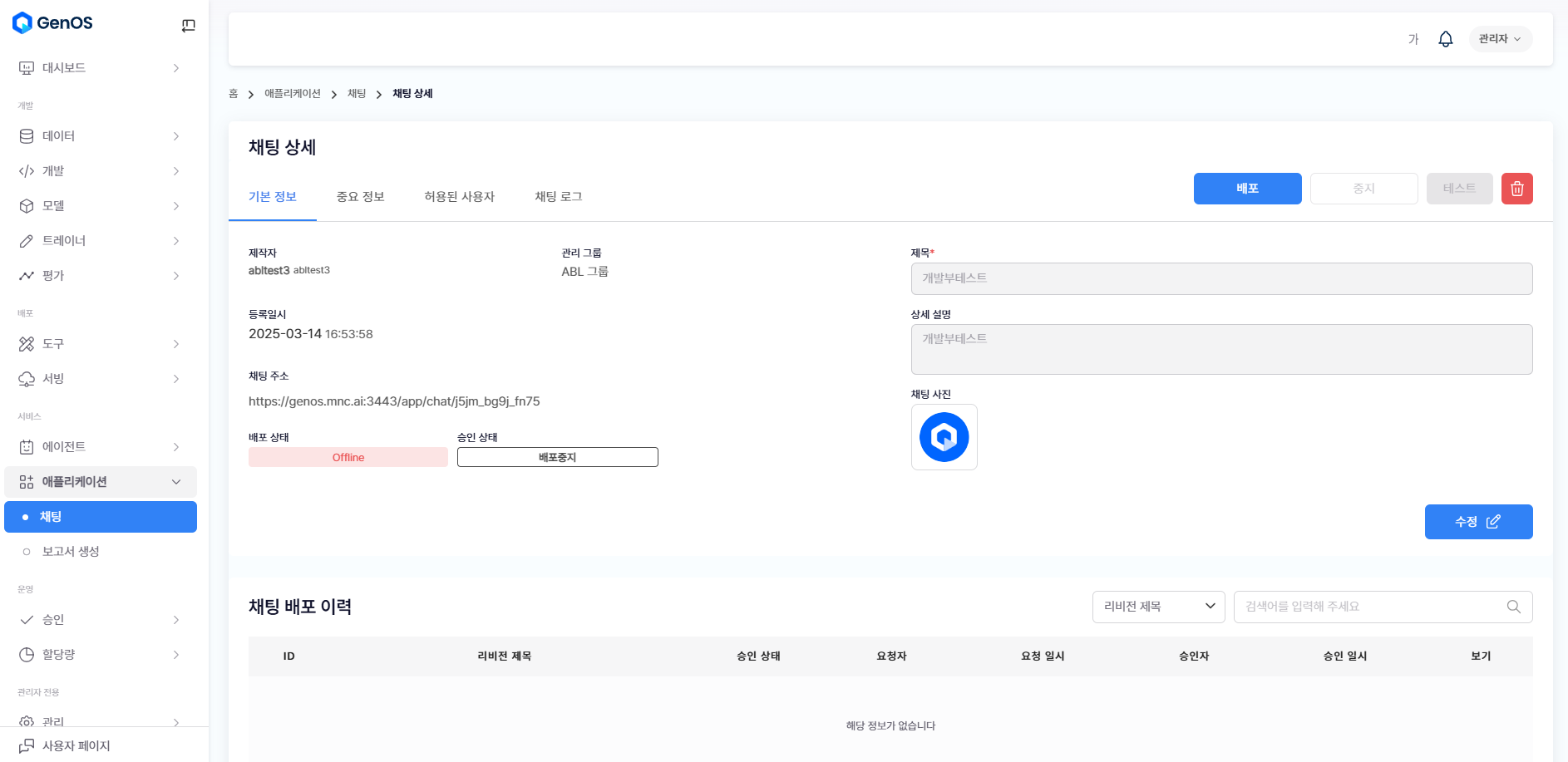This screenshot has height=762, width=1568.
Task: Open 사용자 페이지 at sidebar bottom
Action: [76, 745]
